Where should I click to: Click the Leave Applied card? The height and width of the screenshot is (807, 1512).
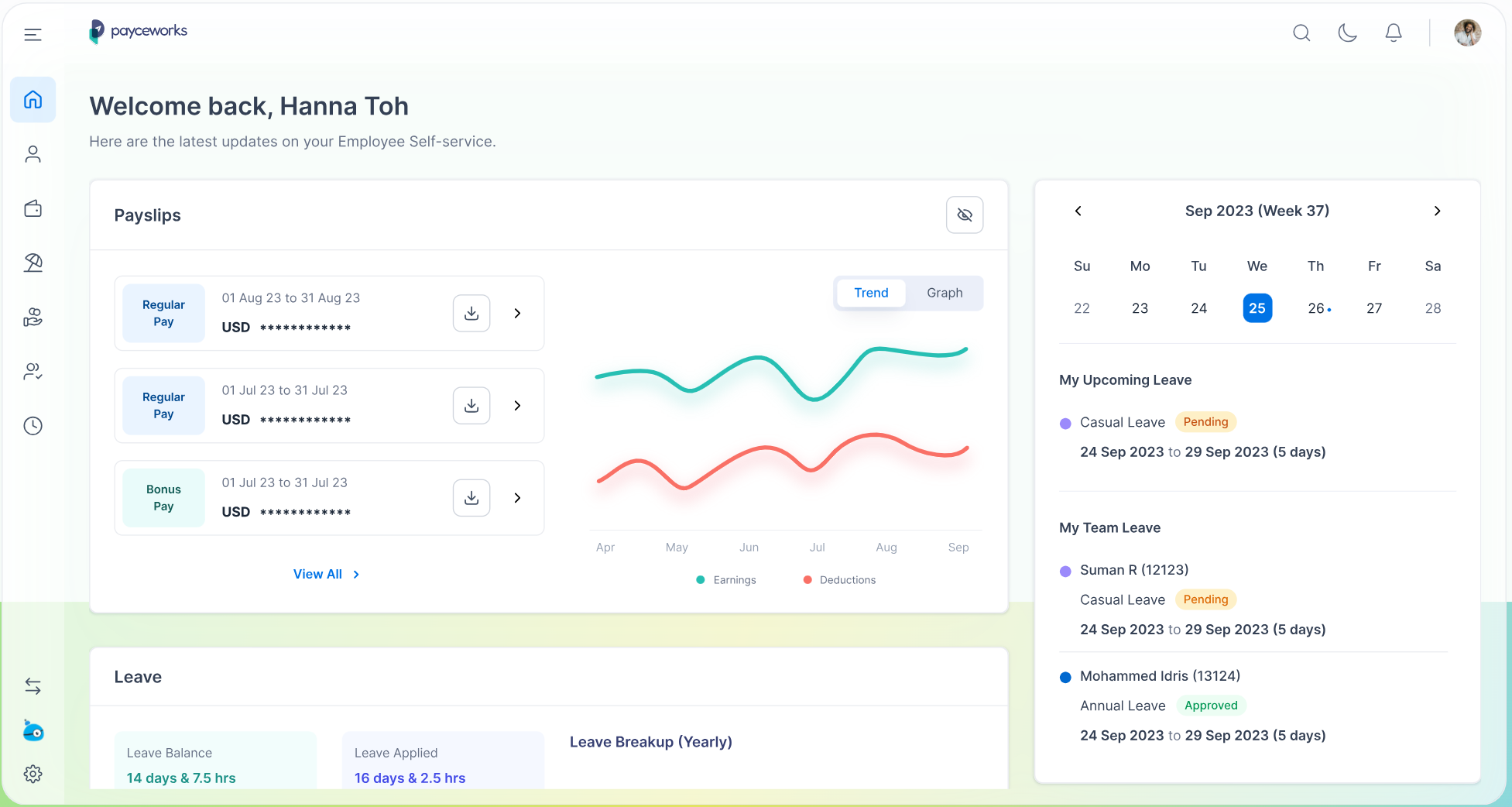point(443,761)
